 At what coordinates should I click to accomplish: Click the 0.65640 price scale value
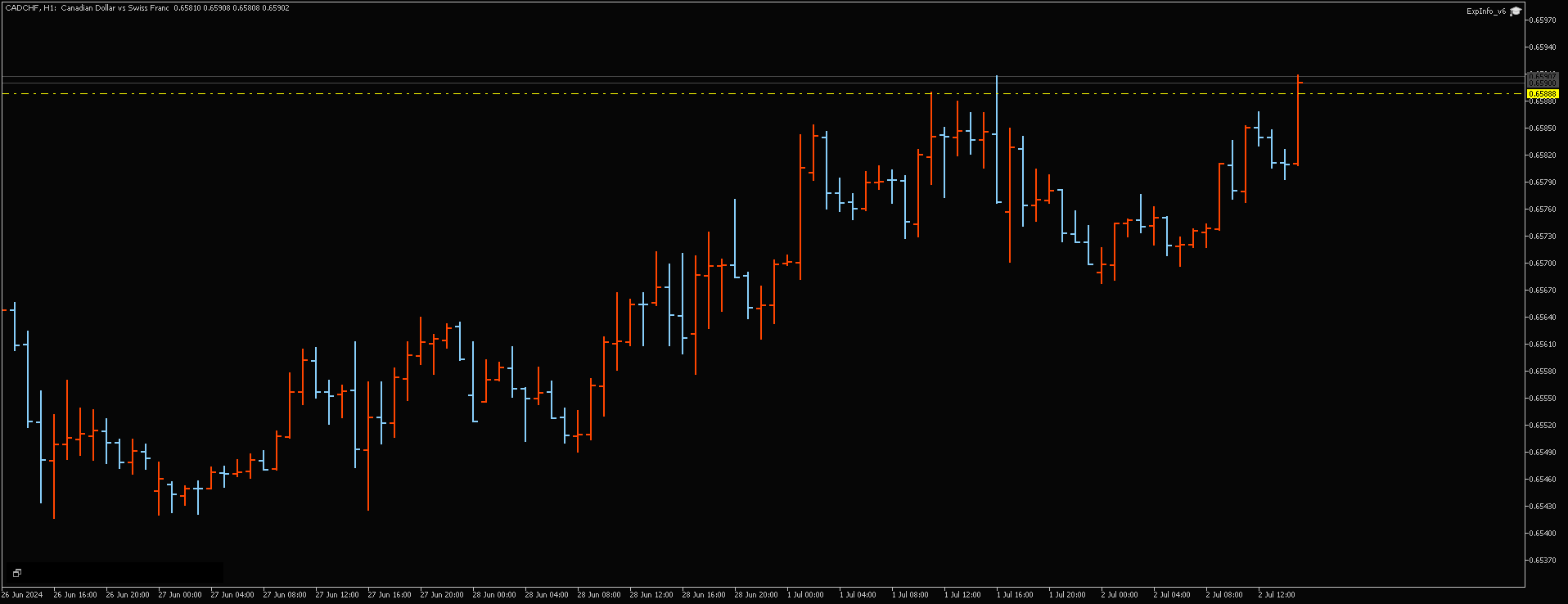[1543, 318]
